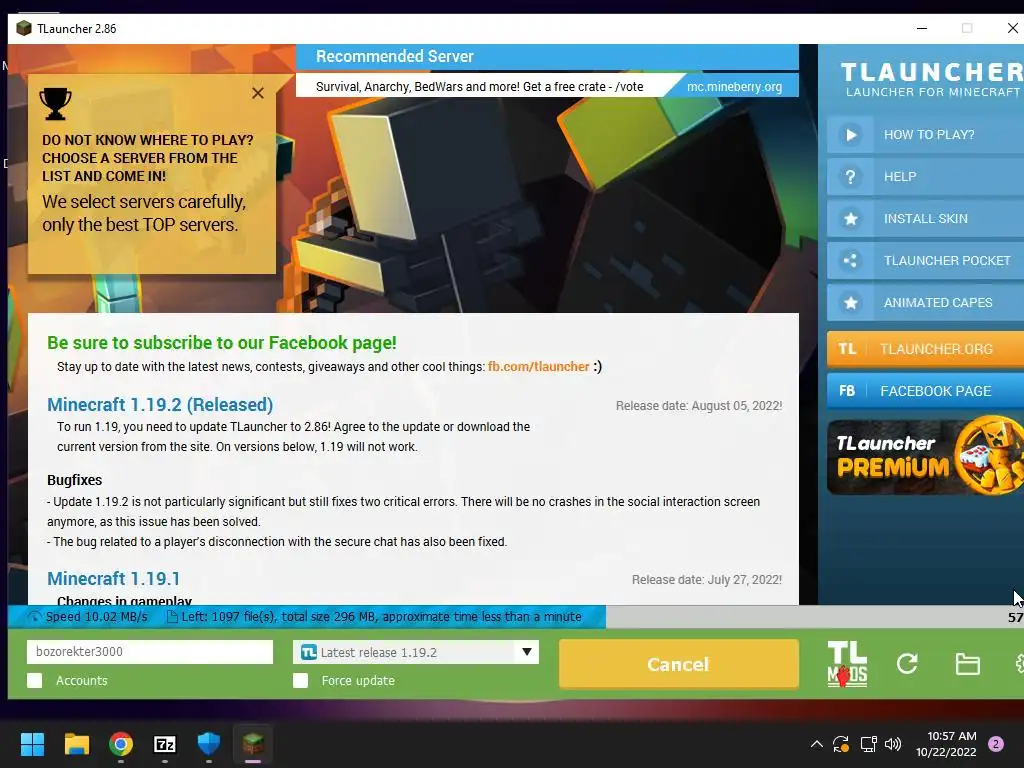Click the refresh arrow icon
The height and width of the screenshot is (768, 1024).
point(907,664)
